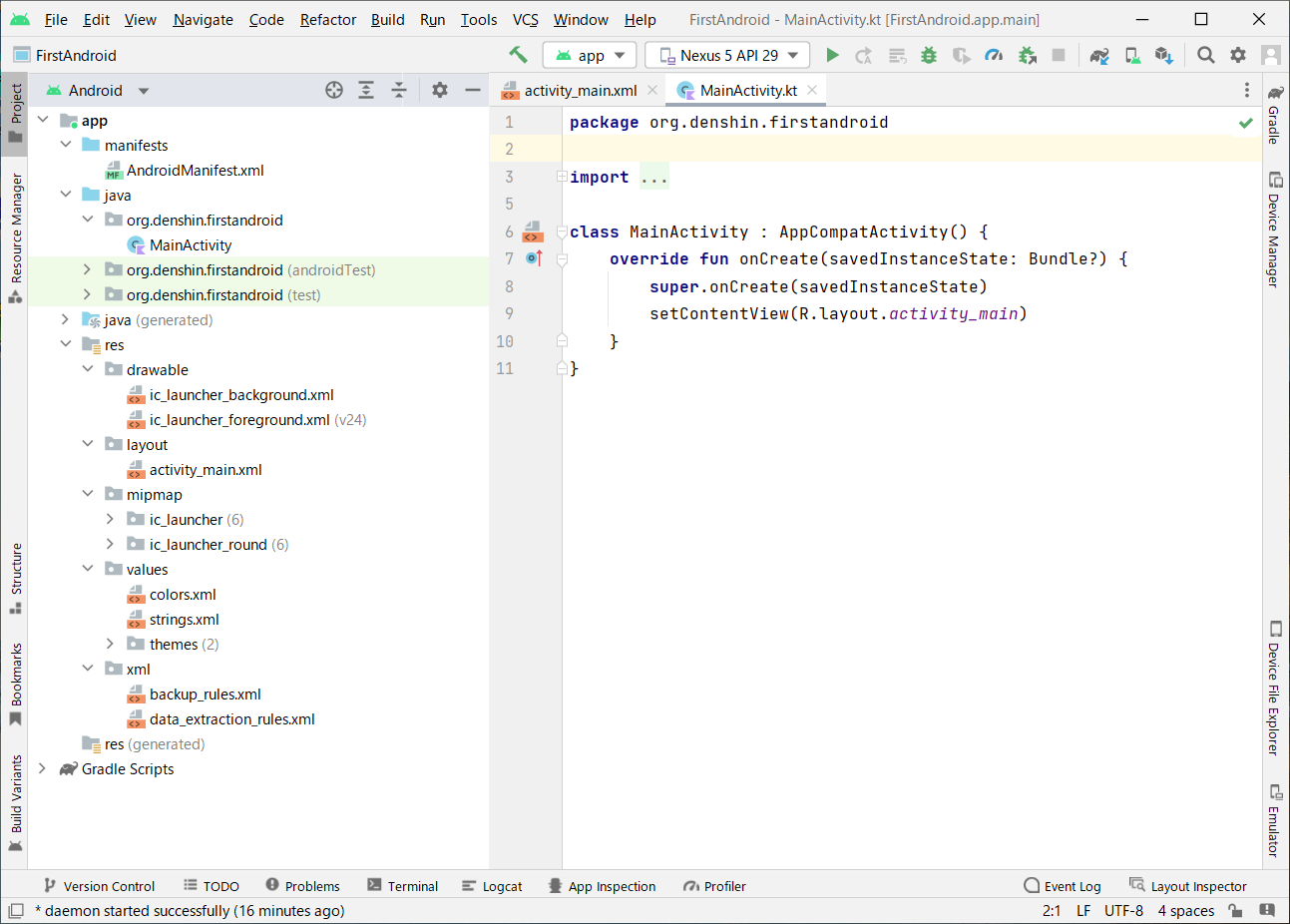Toggle the Emulator panel on the right

1276,829
